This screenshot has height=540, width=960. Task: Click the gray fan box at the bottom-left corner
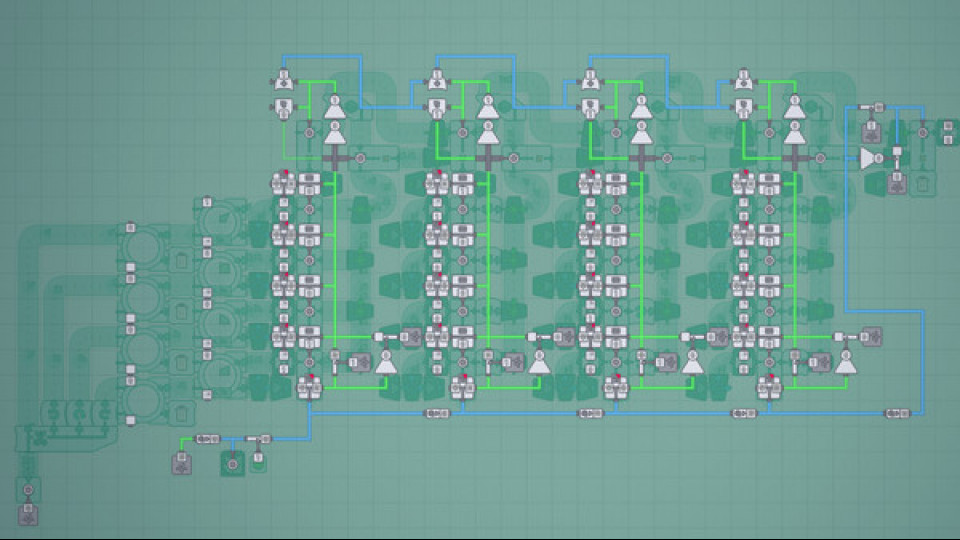point(28,516)
